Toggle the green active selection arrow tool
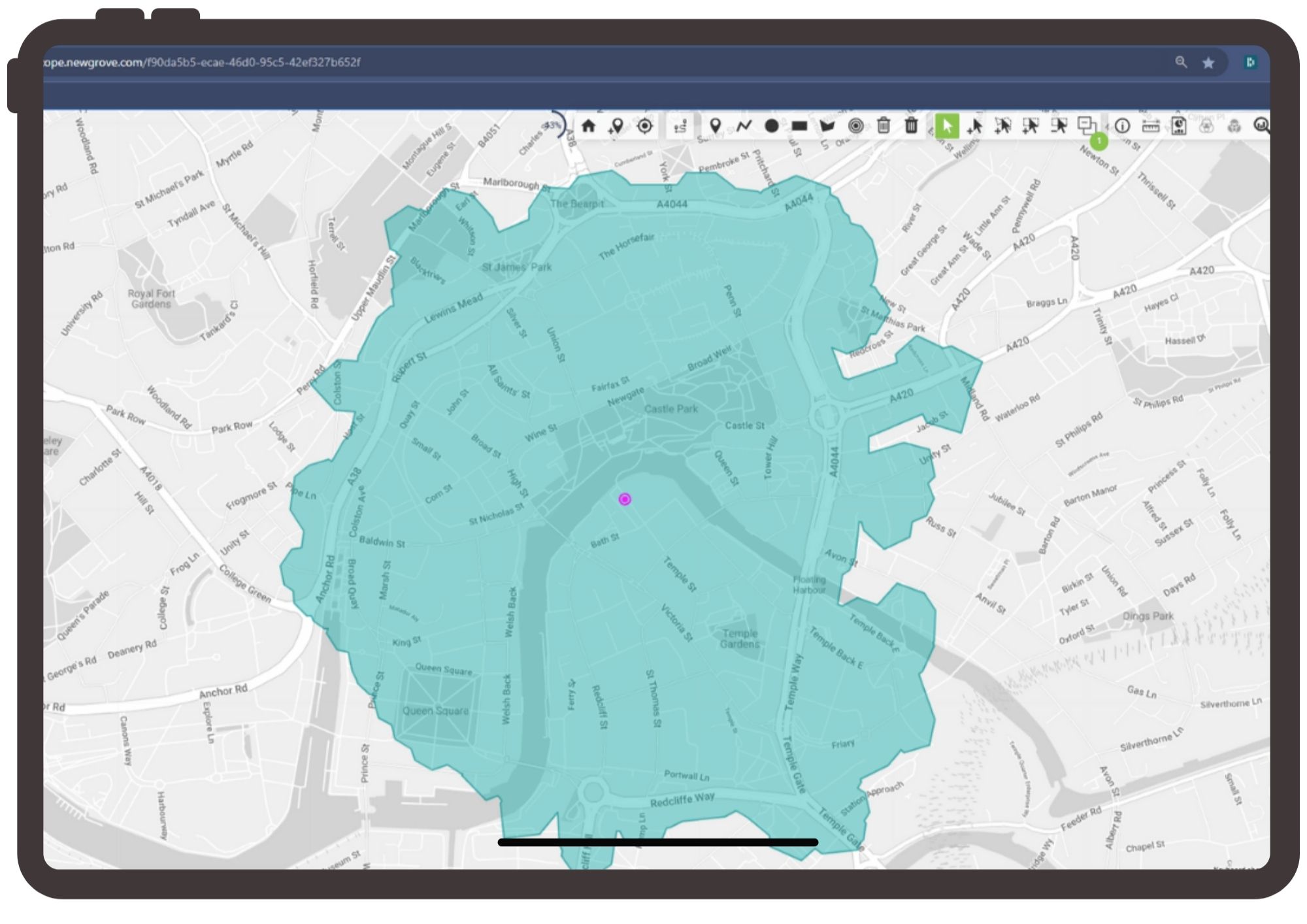Screen dimensions: 1307x924 point(946,126)
